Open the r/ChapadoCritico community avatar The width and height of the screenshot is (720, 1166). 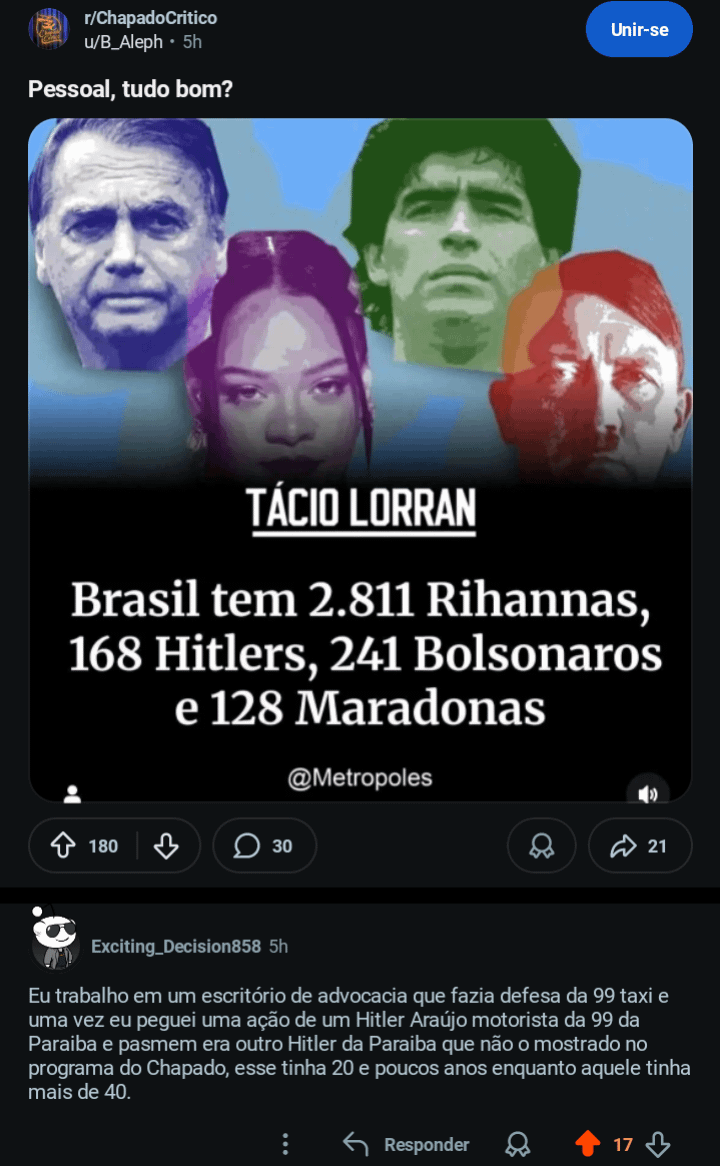[49, 30]
